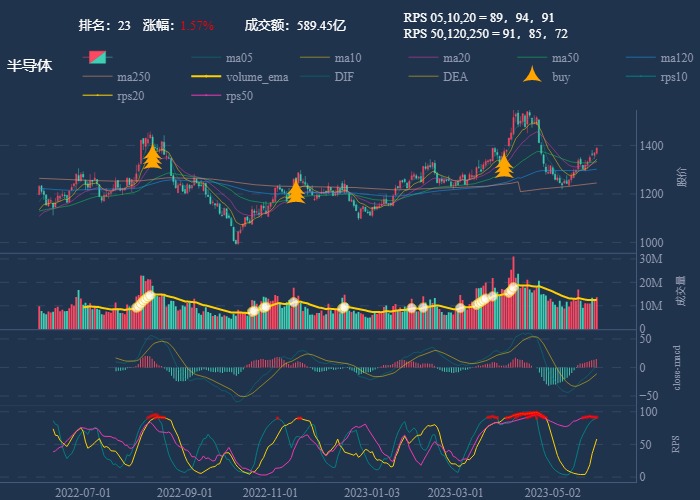700x500 pixels.
Task: Click the buy arrow marker near 2023-04
Action: (504, 165)
